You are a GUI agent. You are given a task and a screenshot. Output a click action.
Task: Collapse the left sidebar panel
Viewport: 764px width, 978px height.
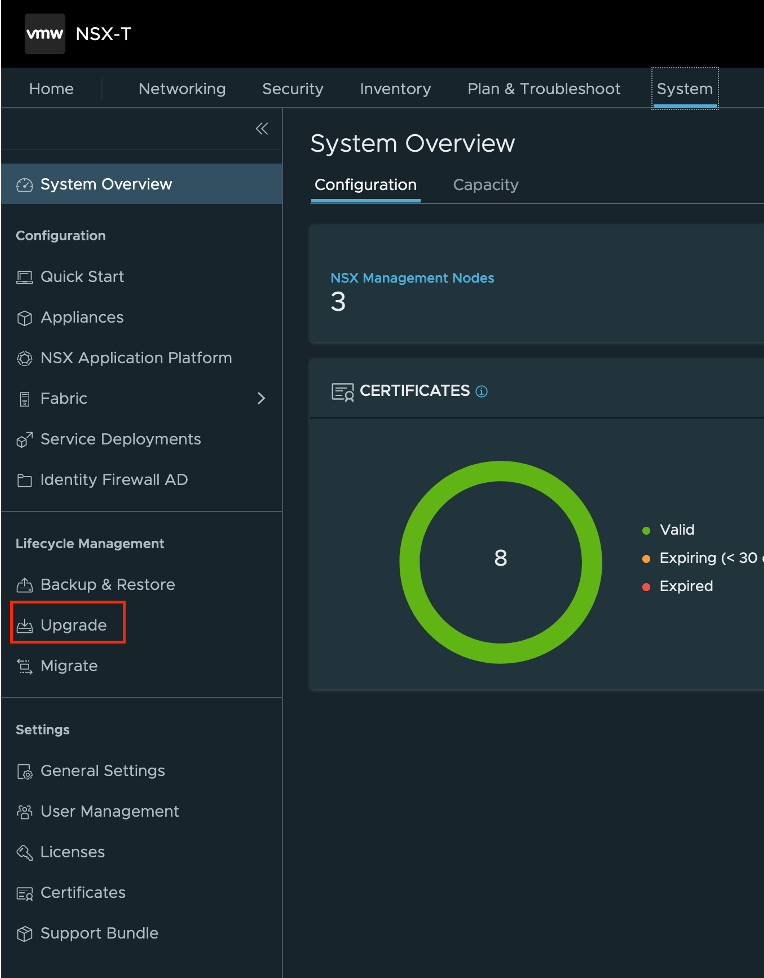(x=262, y=128)
